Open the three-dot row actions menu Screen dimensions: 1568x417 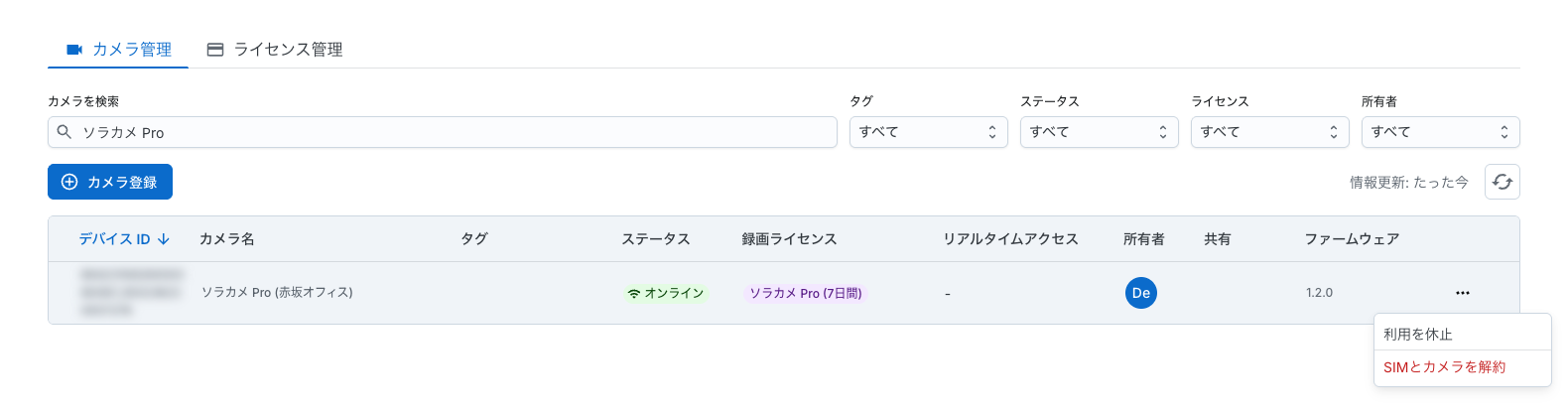[x=1463, y=293]
